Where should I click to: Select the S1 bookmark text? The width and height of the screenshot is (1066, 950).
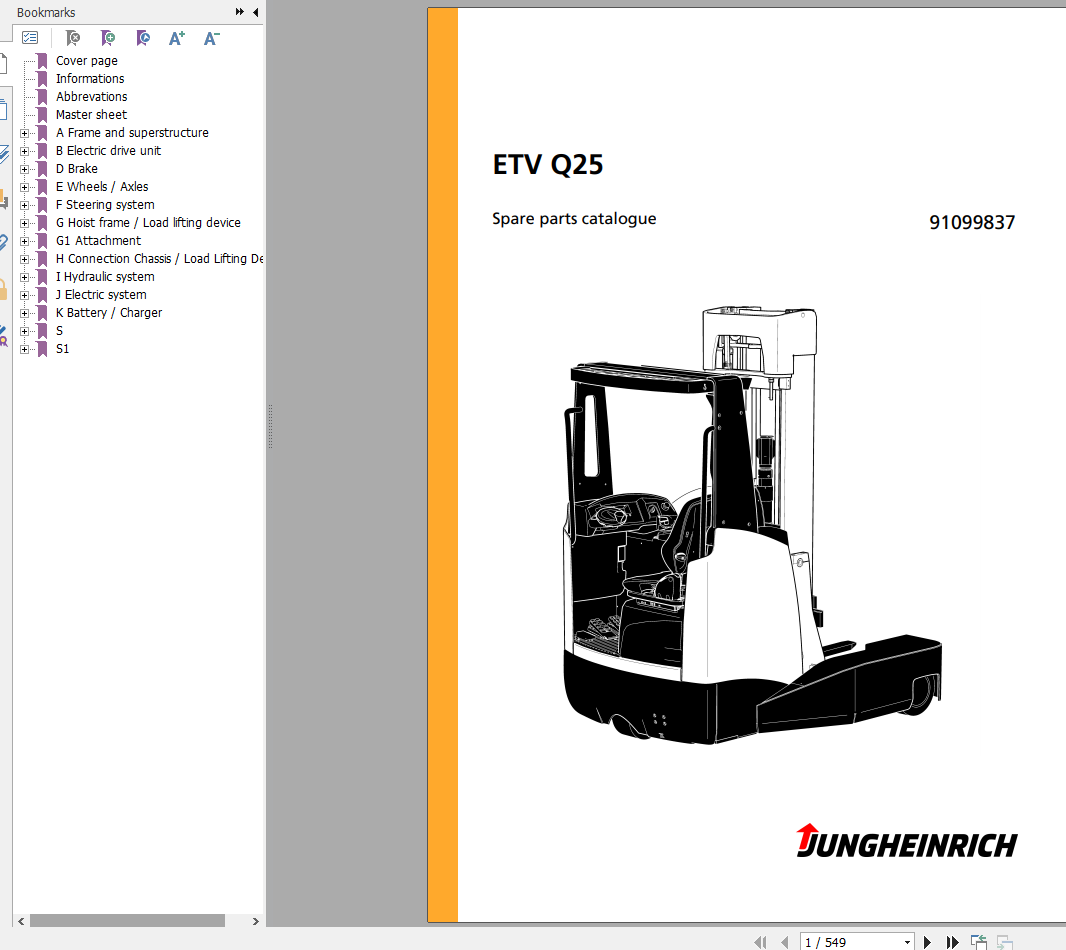pyautogui.click(x=62, y=349)
